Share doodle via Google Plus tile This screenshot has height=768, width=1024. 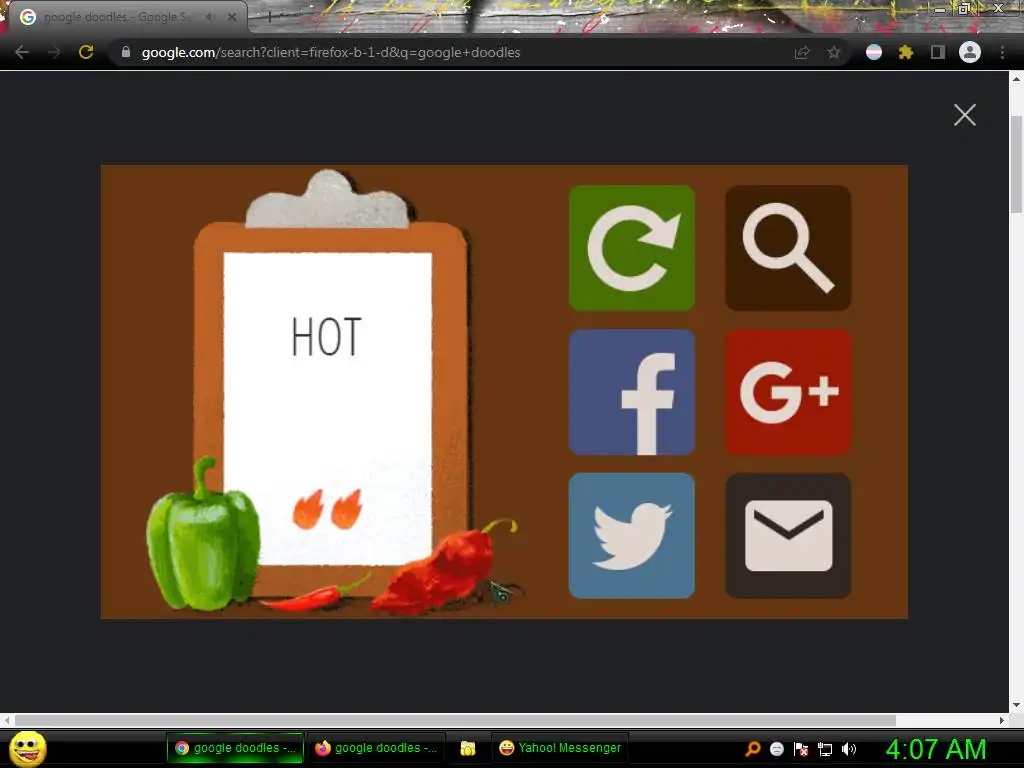788,392
